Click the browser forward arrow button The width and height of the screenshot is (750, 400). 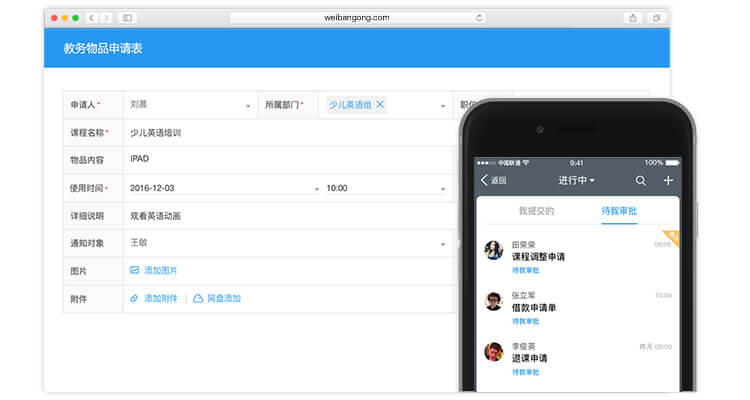pos(105,18)
